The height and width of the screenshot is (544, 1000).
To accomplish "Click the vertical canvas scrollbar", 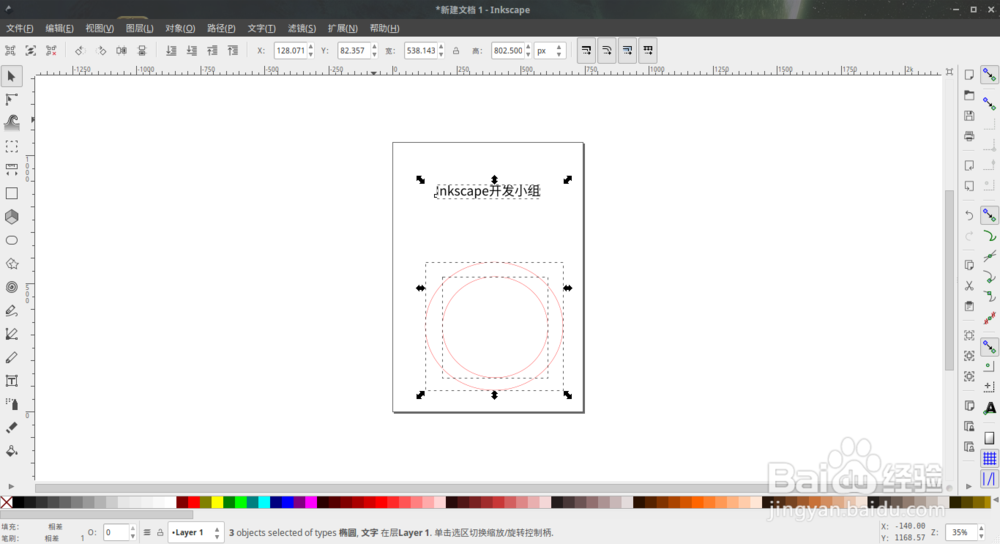I will pos(949,279).
